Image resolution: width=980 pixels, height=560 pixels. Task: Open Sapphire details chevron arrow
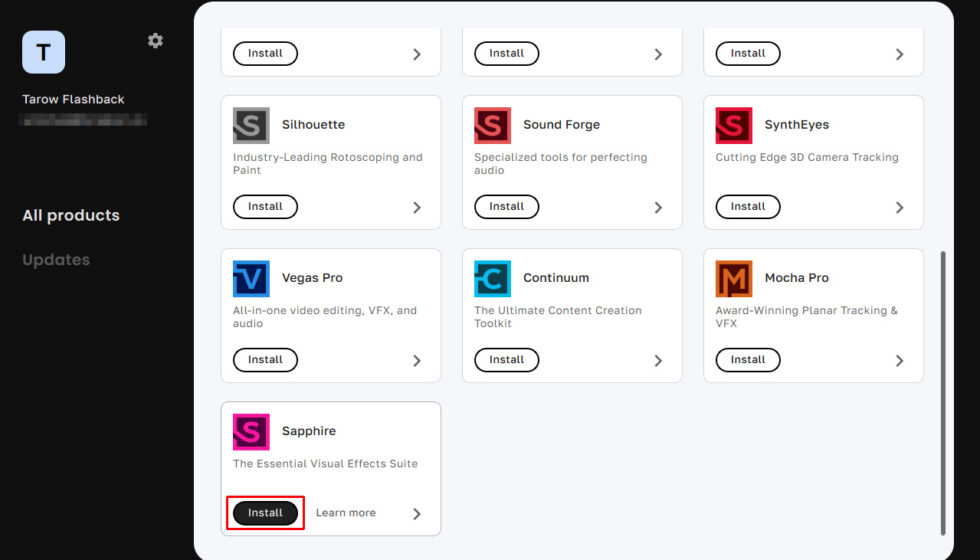tap(417, 514)
